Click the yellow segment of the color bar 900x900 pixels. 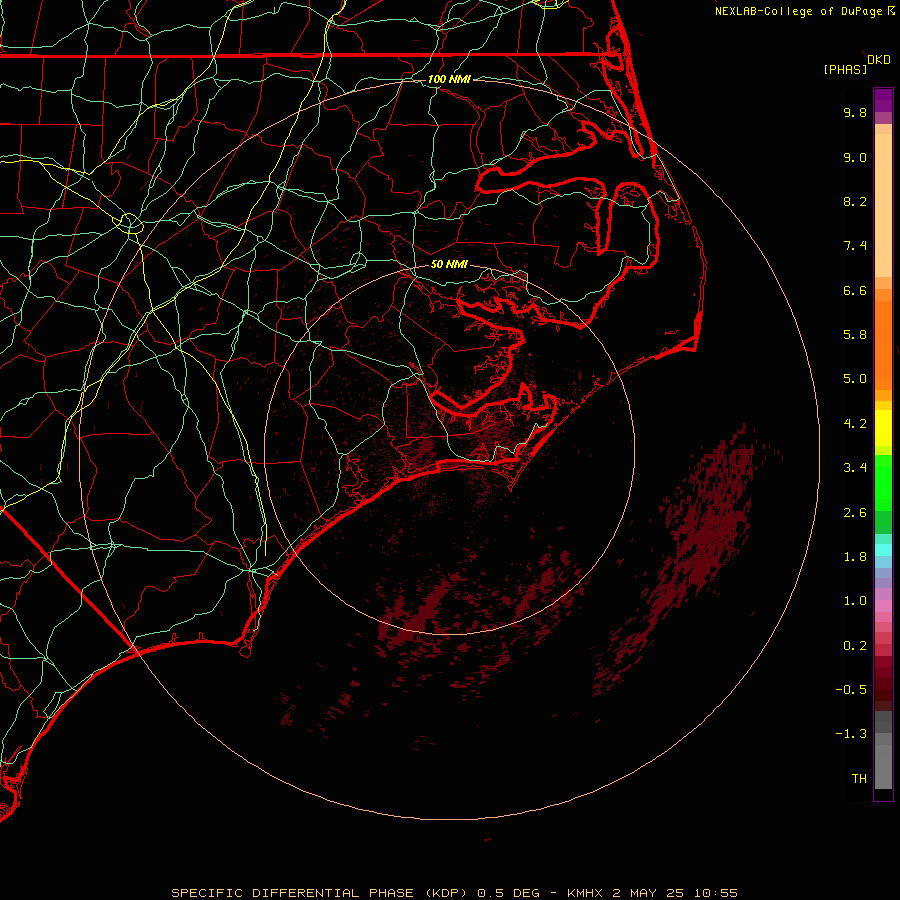[883, 428]
